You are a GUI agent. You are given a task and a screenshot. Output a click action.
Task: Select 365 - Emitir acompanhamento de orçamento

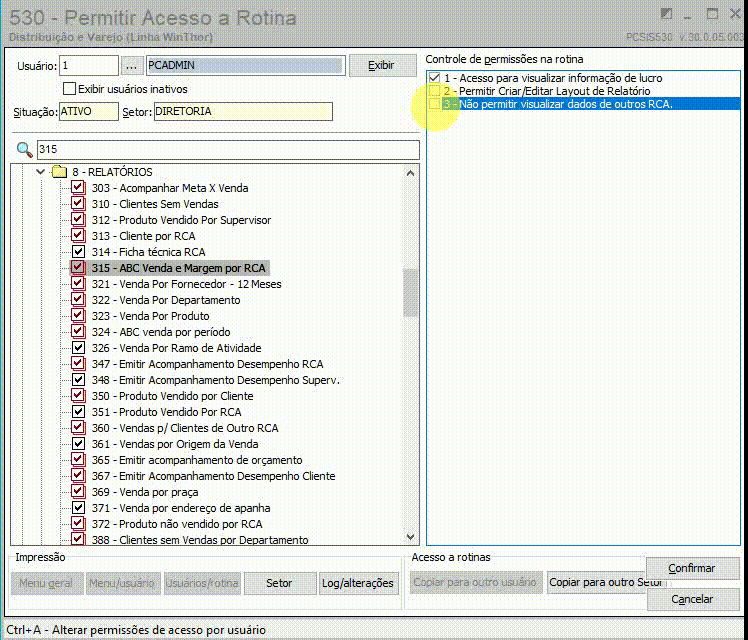point(197,460)
